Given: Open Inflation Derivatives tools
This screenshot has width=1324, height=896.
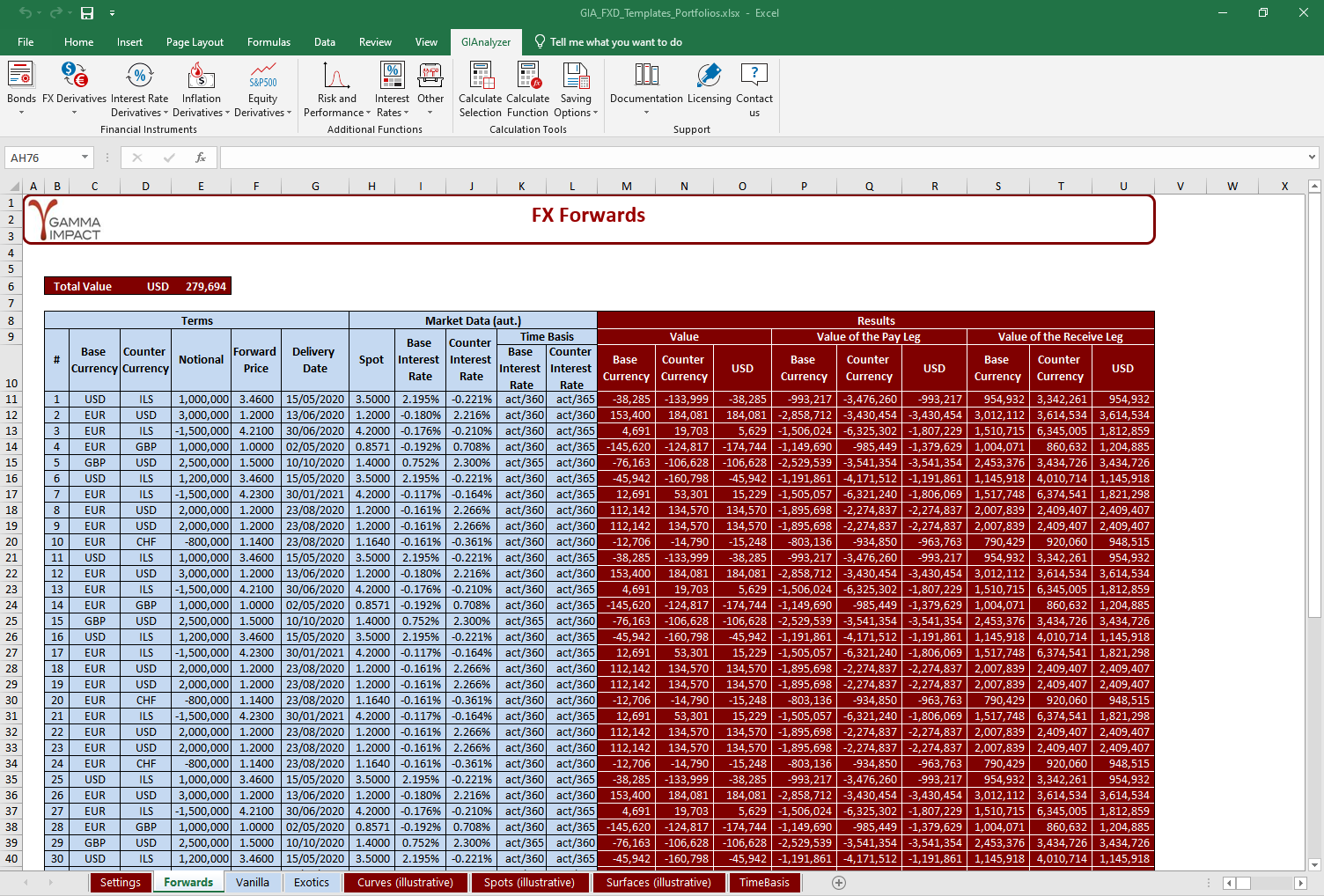Looking at the screenshot, I should click(201, 88).
